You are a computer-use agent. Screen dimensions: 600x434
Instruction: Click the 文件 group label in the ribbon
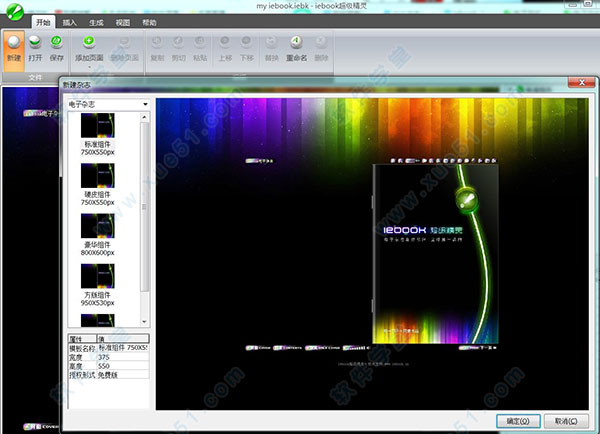tap(35, 77)
